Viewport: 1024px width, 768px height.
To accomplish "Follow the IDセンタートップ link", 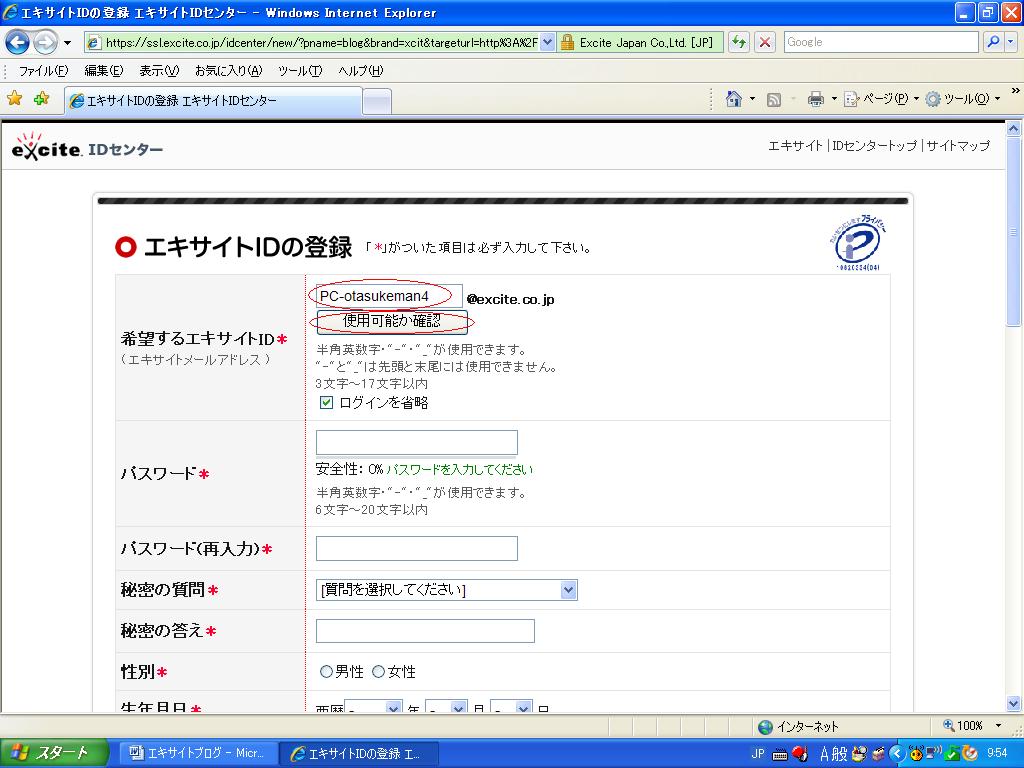I will pos(874,146).
